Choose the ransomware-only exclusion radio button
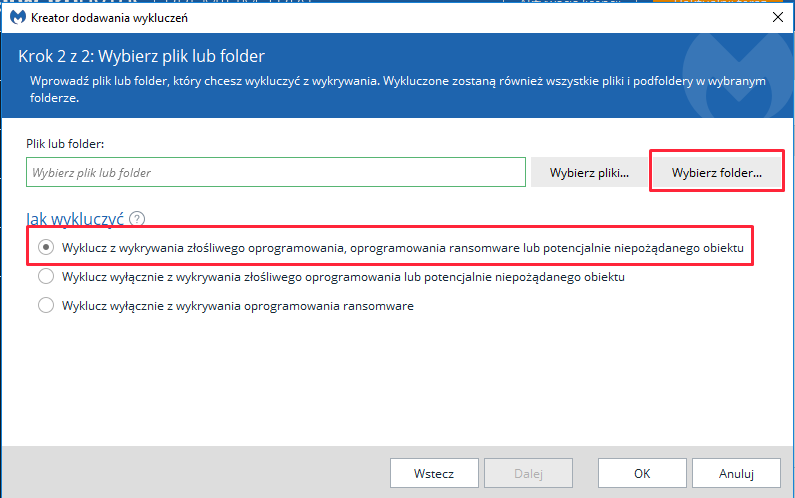The width and height of the screenshot is (795, 498). (46, 306)
